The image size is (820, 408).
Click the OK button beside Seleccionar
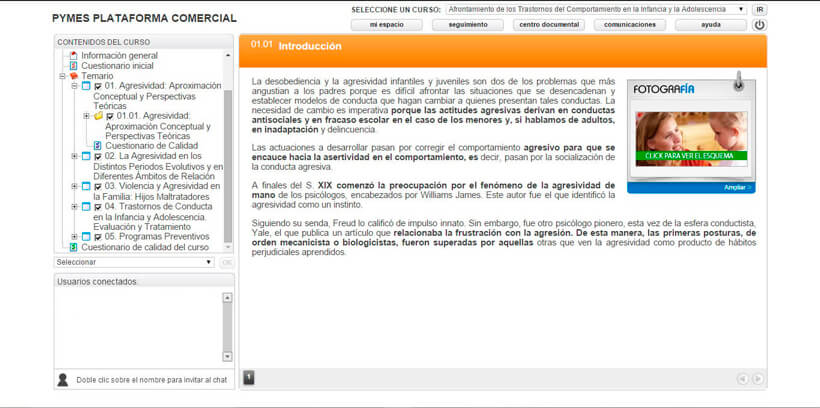pyautogui.click(x=226, y=263)
